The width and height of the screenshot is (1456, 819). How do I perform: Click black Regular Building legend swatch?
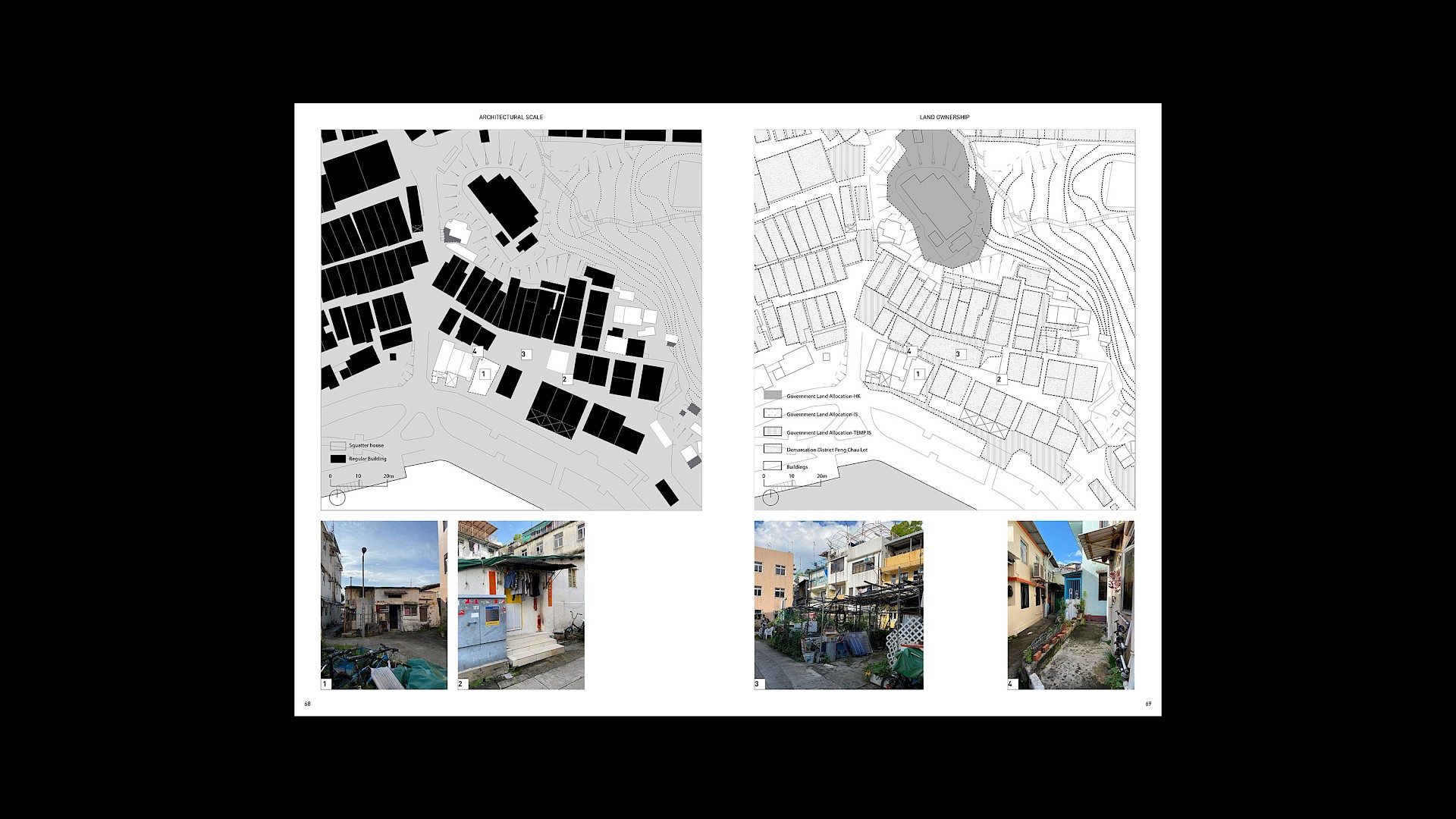point(337,459)
